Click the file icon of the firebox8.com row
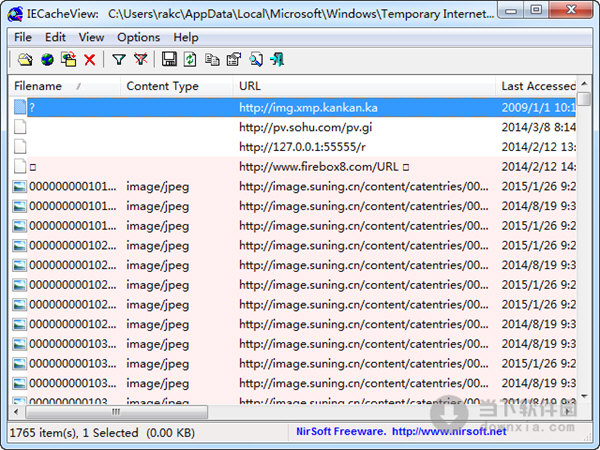The width and height of the screenshot is (600, 450). [20, 166]
